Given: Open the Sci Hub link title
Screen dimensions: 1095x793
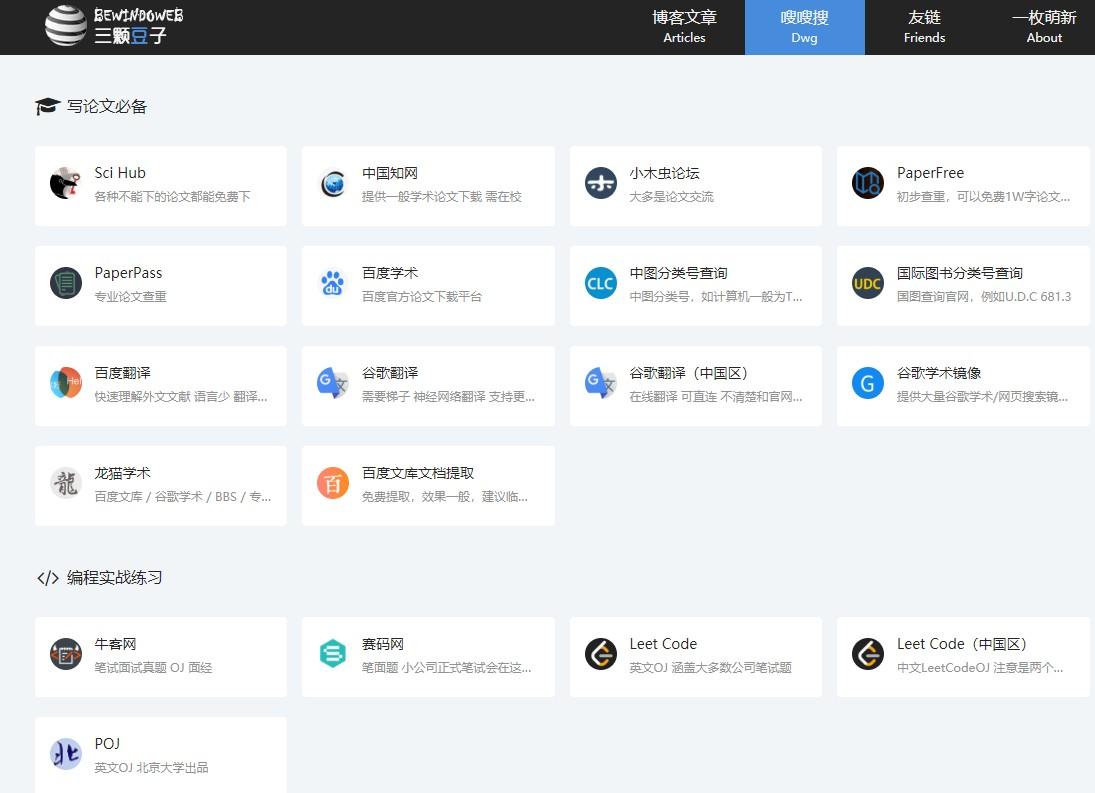Looking at the screenshot, I should (x=120, y=172).
